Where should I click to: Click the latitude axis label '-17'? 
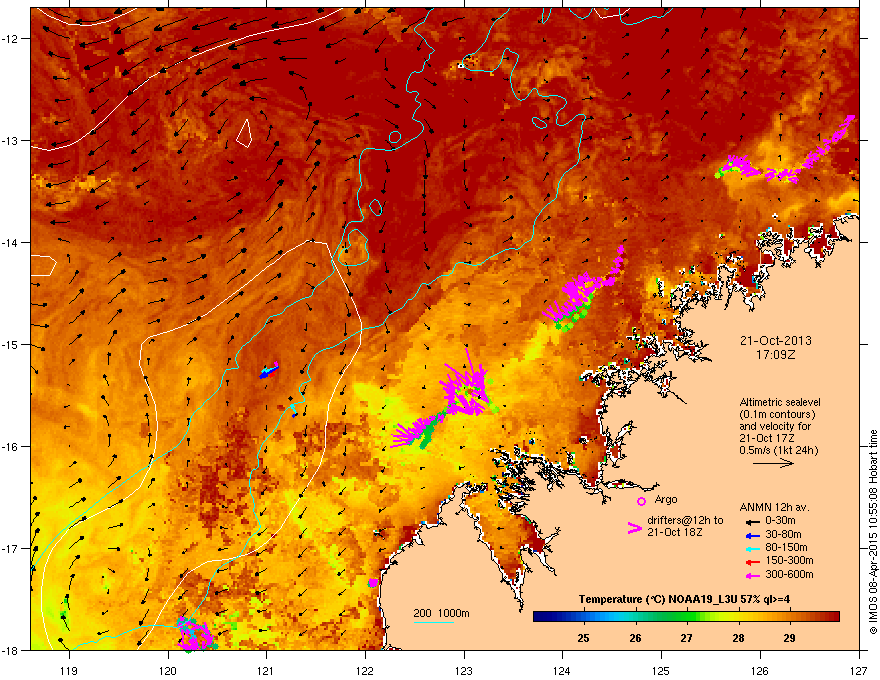11,548
